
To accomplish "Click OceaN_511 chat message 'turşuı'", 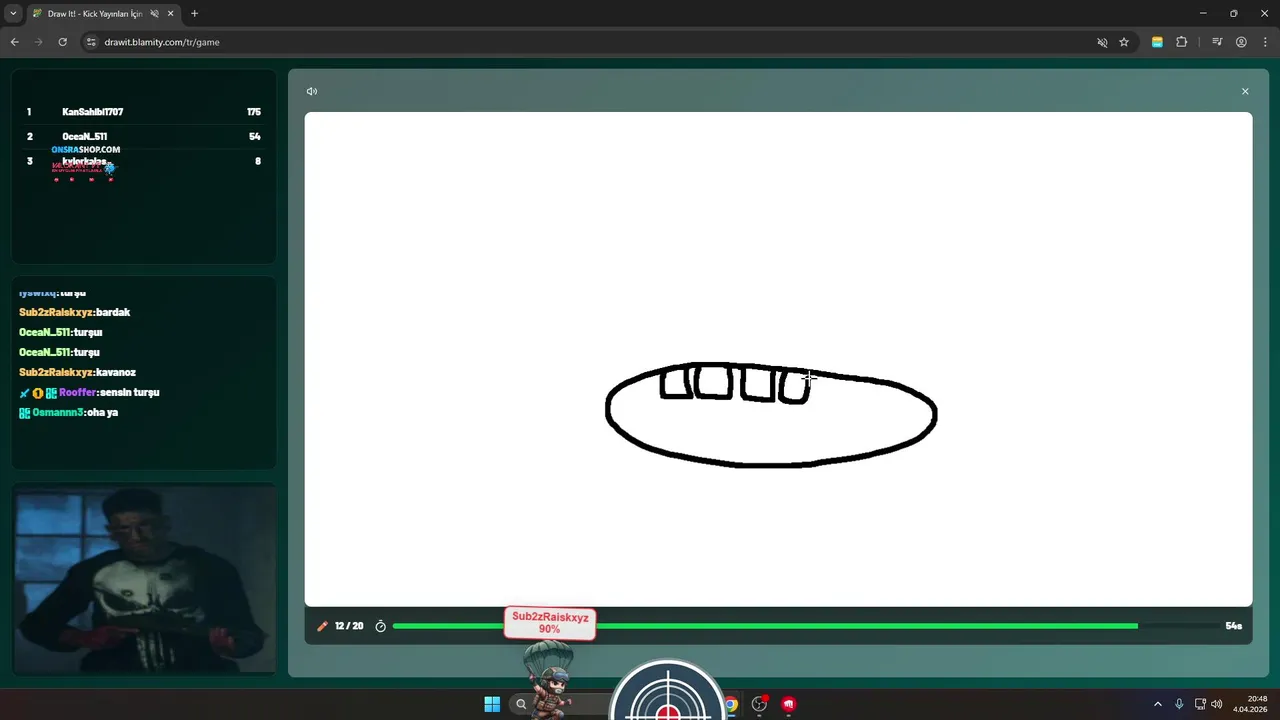I will click(61, 332).
